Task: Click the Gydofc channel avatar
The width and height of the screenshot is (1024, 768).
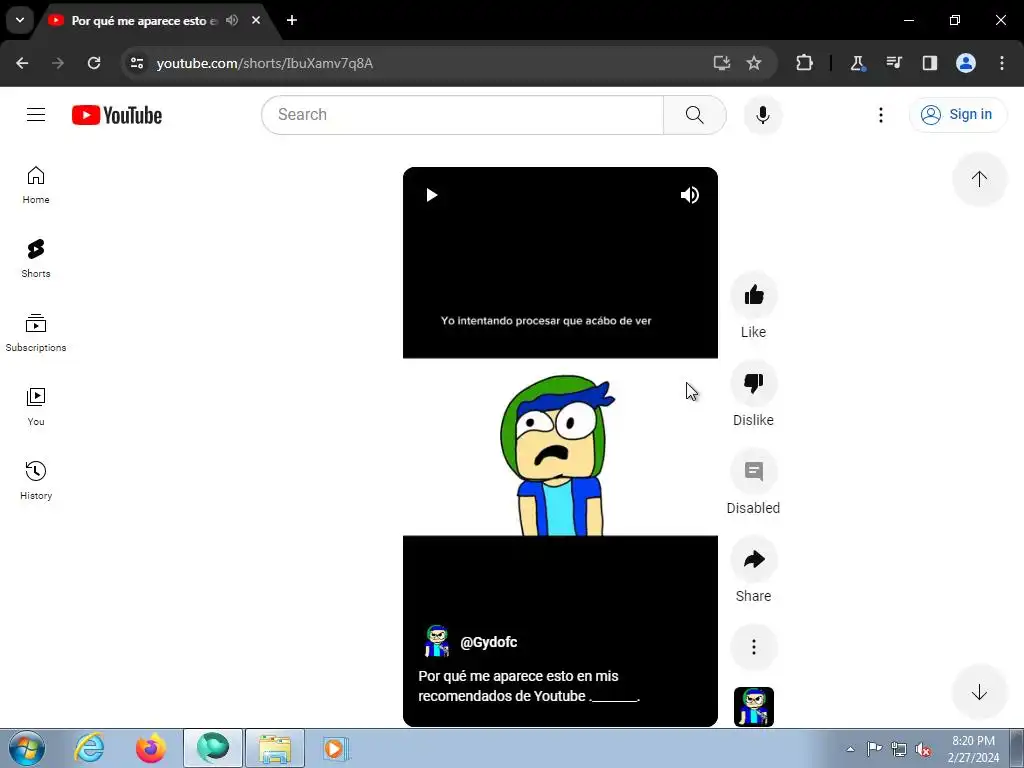Action: point(436,641)
